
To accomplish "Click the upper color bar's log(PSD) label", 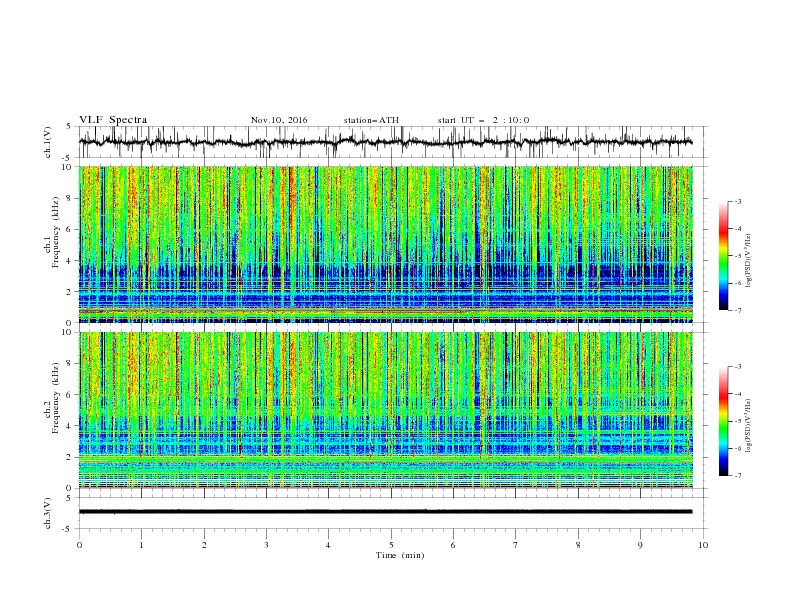I will [x=749, y=261].
